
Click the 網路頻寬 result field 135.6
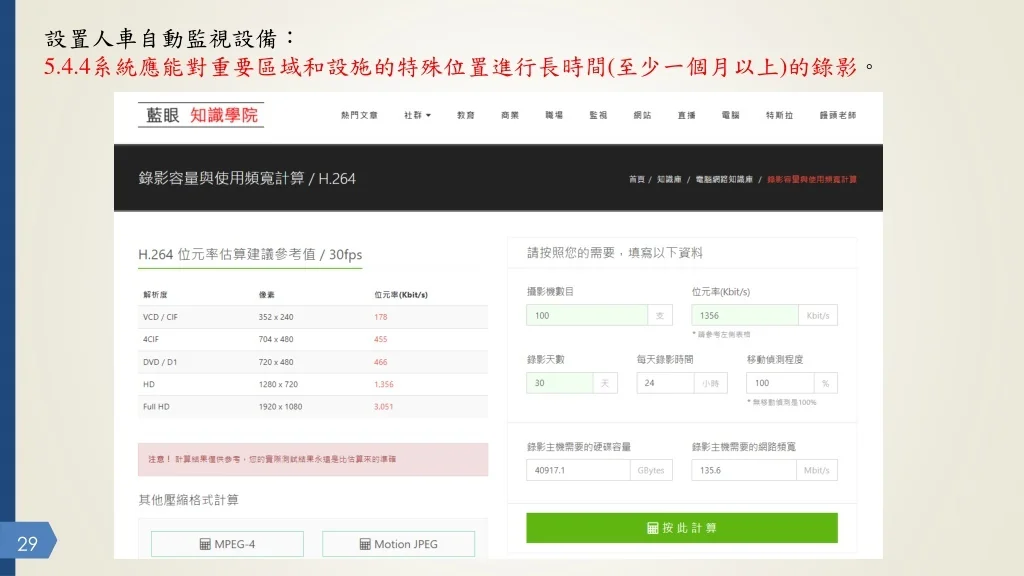tap(744, 470)
